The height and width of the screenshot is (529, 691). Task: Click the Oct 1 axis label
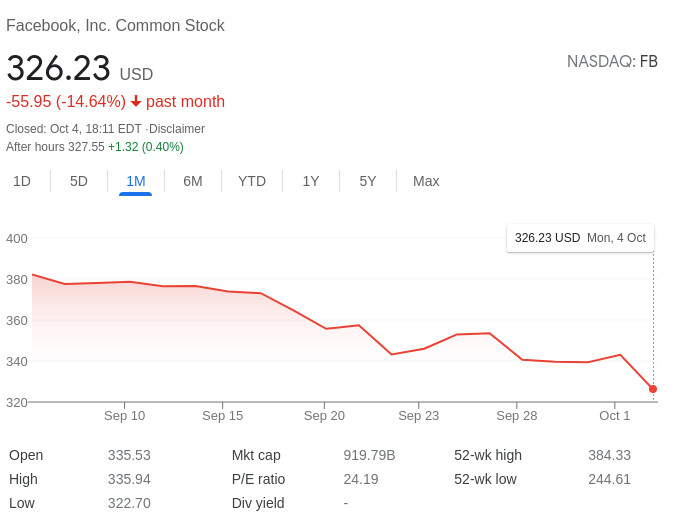tap(615, 416)
